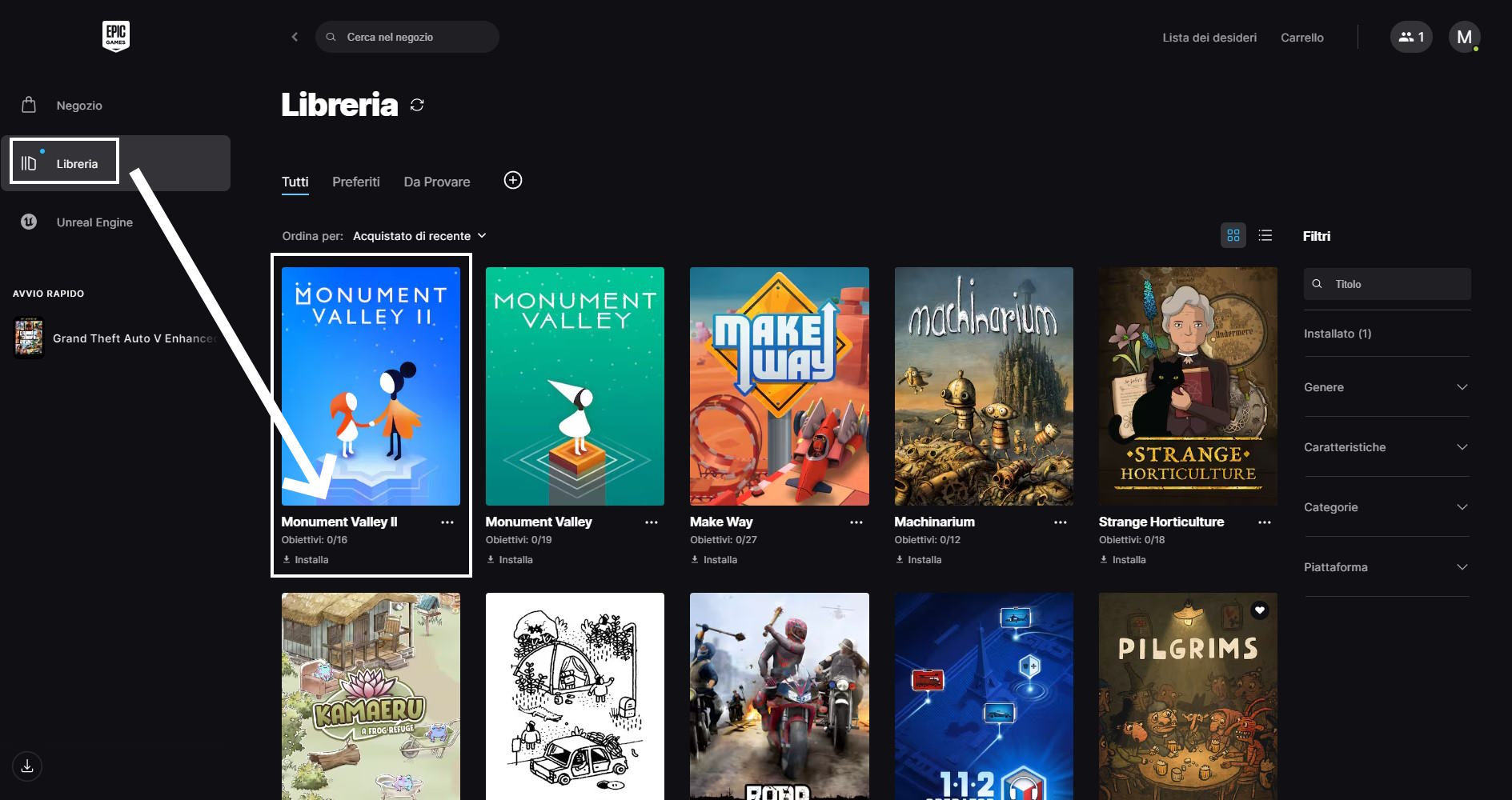Expand the Piattaforma filter

(1386, 567)
